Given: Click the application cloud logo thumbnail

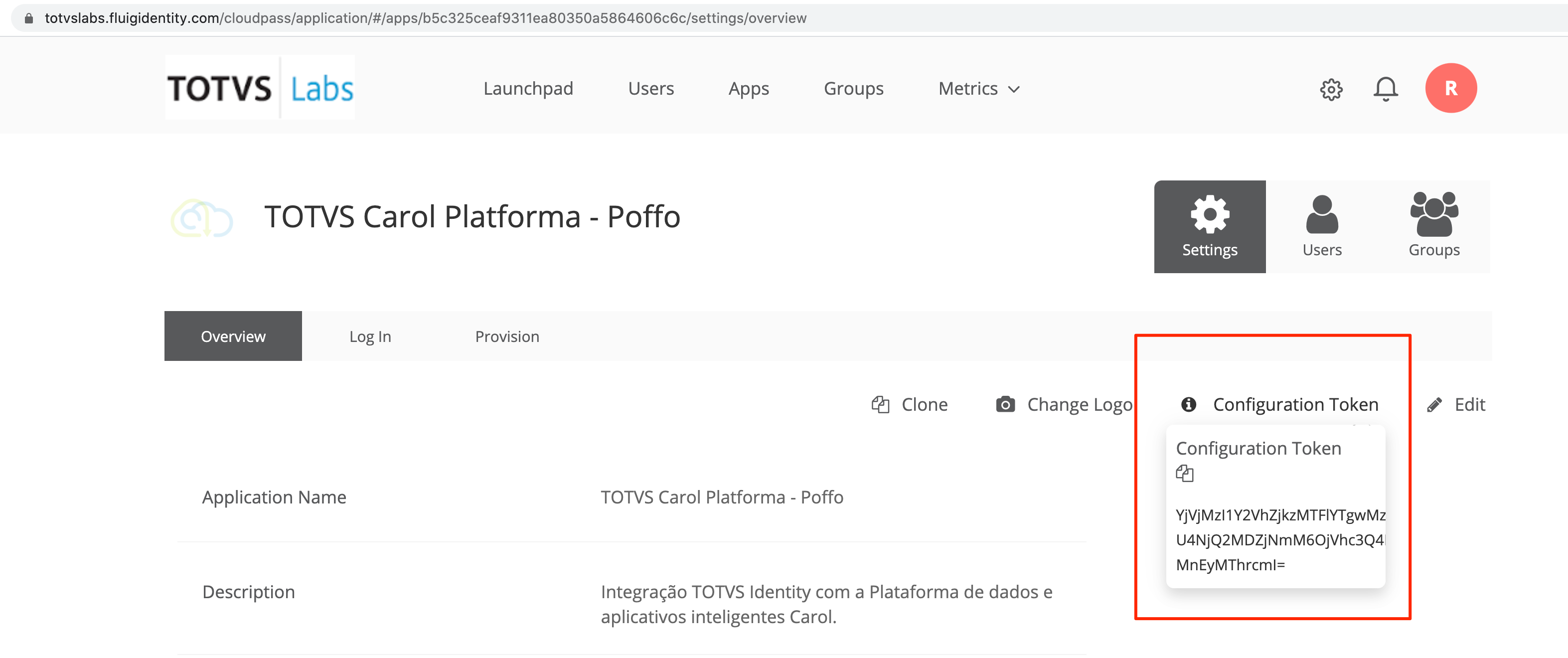Looking at the screenshot, I should 201,217.
